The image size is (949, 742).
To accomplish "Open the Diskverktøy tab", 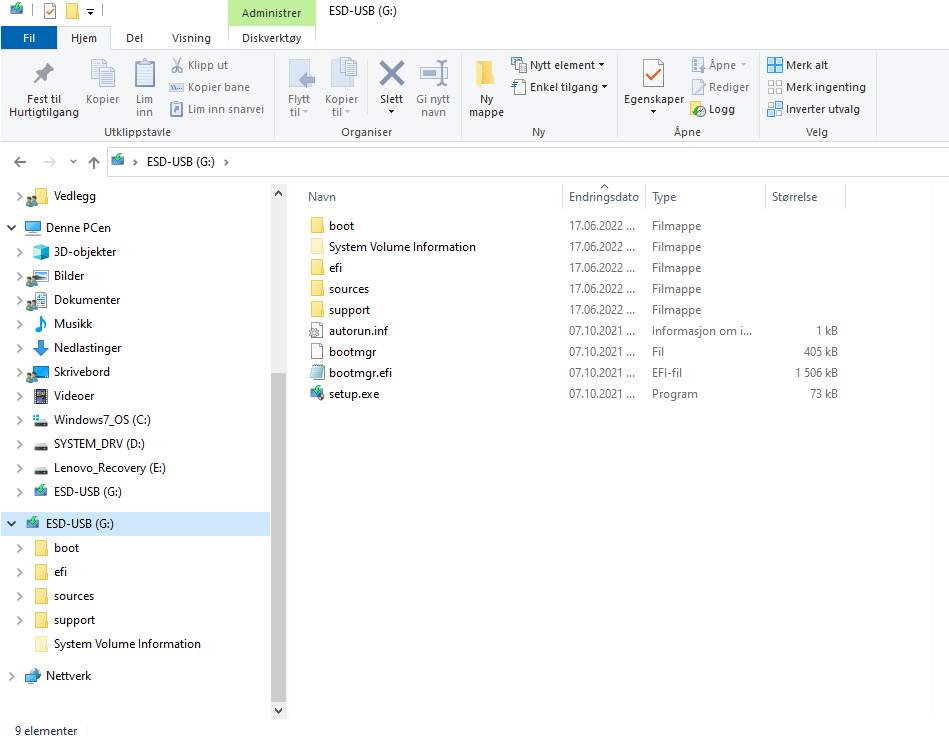I will click(272, 38).
